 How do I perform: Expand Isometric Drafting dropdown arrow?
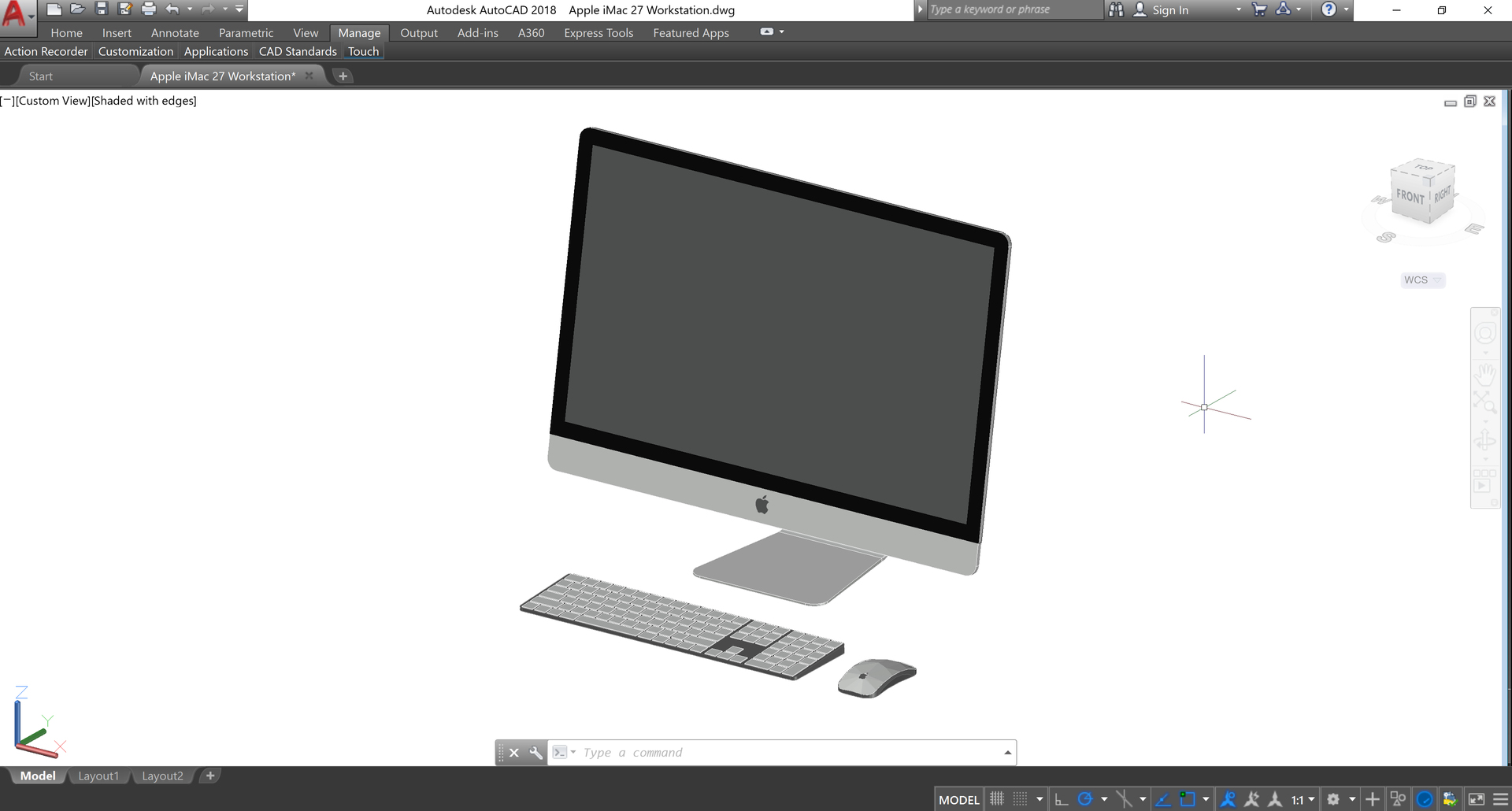pyautogui.click(x=1143, y=799)
